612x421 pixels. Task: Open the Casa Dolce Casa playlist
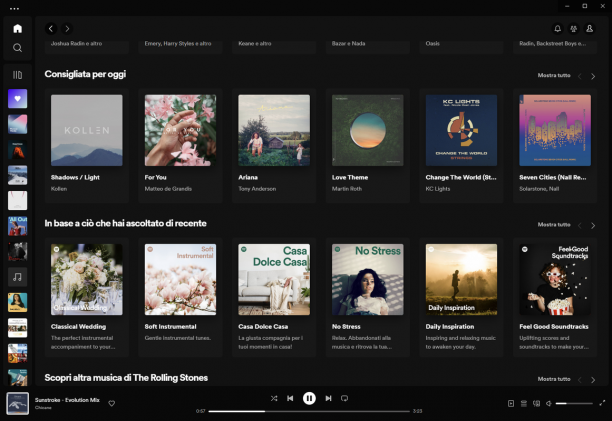tap(274, 297)
